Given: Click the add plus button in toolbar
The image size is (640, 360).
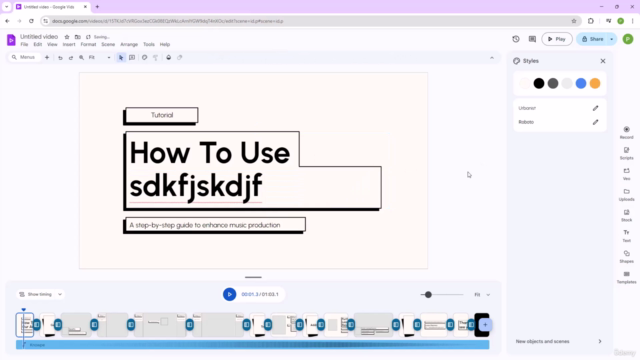Looking at the screenshot, I should pyautogui.click(x=47, y=58).
